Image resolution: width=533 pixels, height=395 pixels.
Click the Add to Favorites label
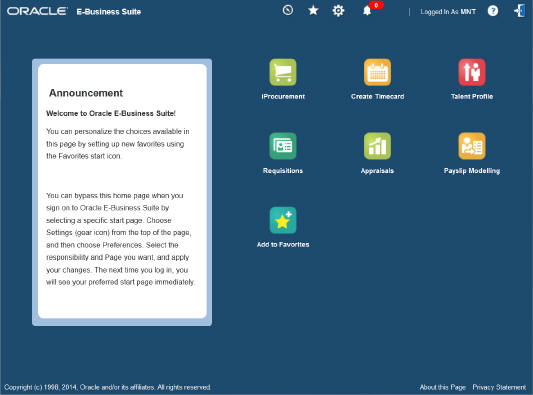pos(283,244)
